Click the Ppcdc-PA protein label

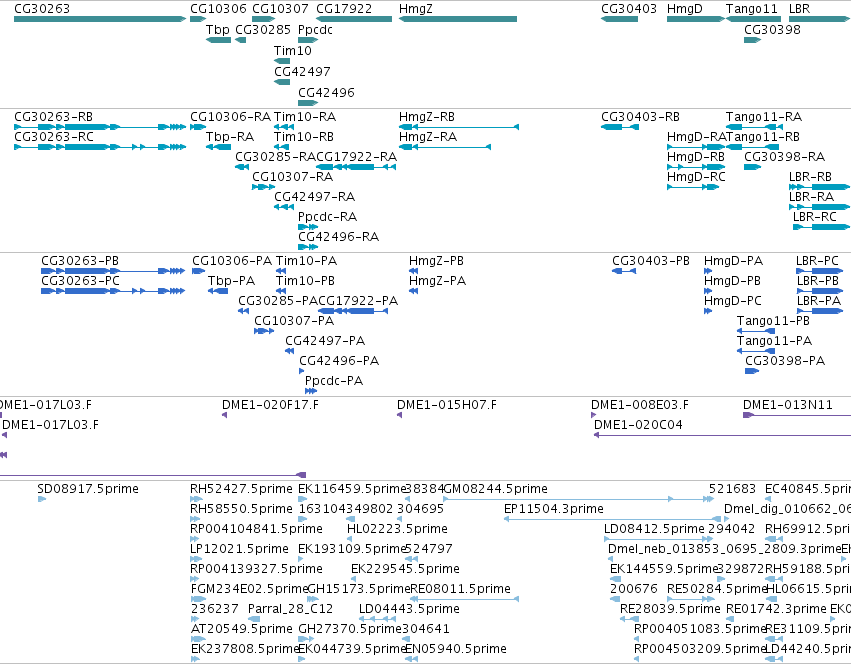pos(334,381)
